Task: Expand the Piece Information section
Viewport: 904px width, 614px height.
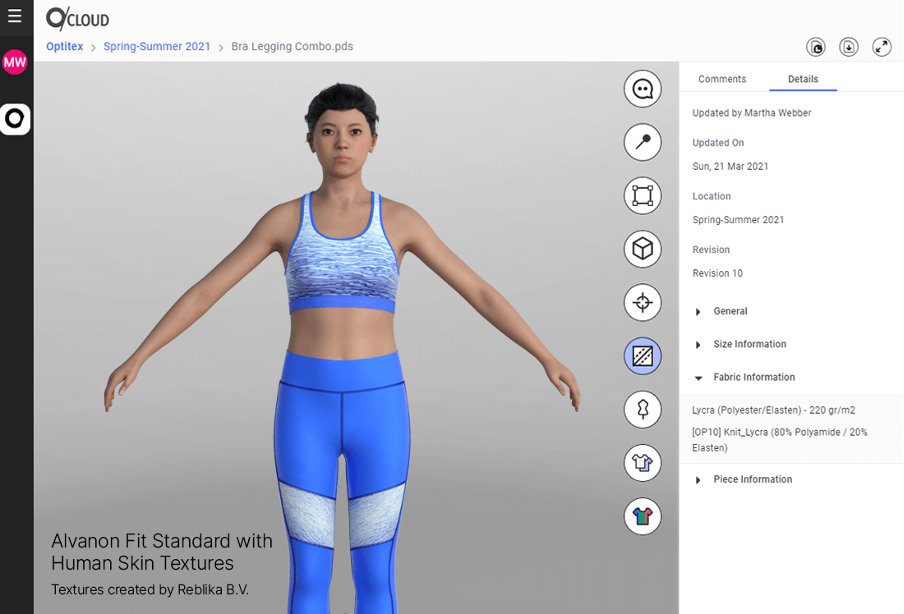Action: [752, 479]
